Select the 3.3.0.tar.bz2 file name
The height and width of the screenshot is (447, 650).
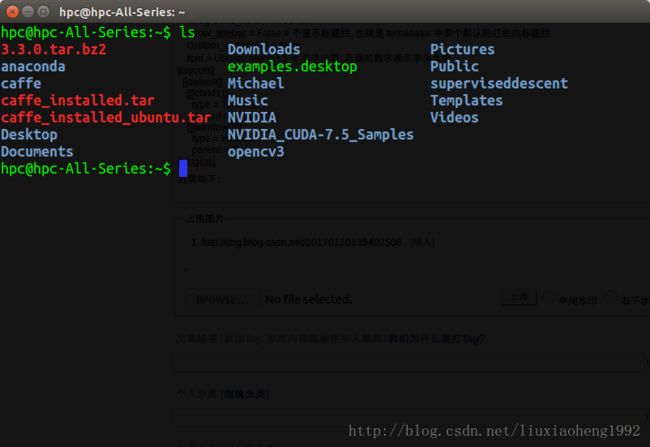[x=53, y=49]
